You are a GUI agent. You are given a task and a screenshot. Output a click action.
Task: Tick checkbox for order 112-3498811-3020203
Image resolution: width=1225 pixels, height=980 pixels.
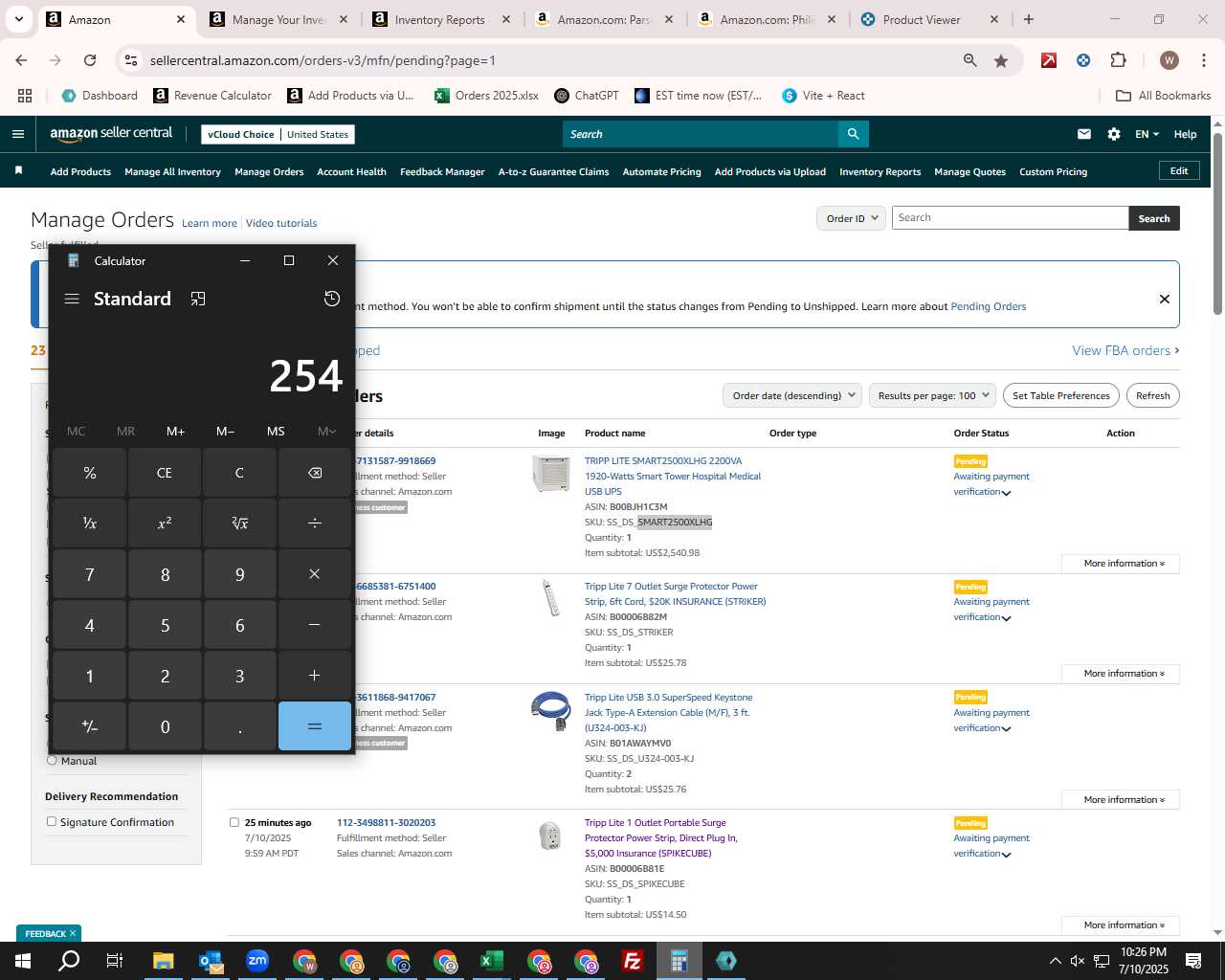pyautogui.click(x=234, y=822)
